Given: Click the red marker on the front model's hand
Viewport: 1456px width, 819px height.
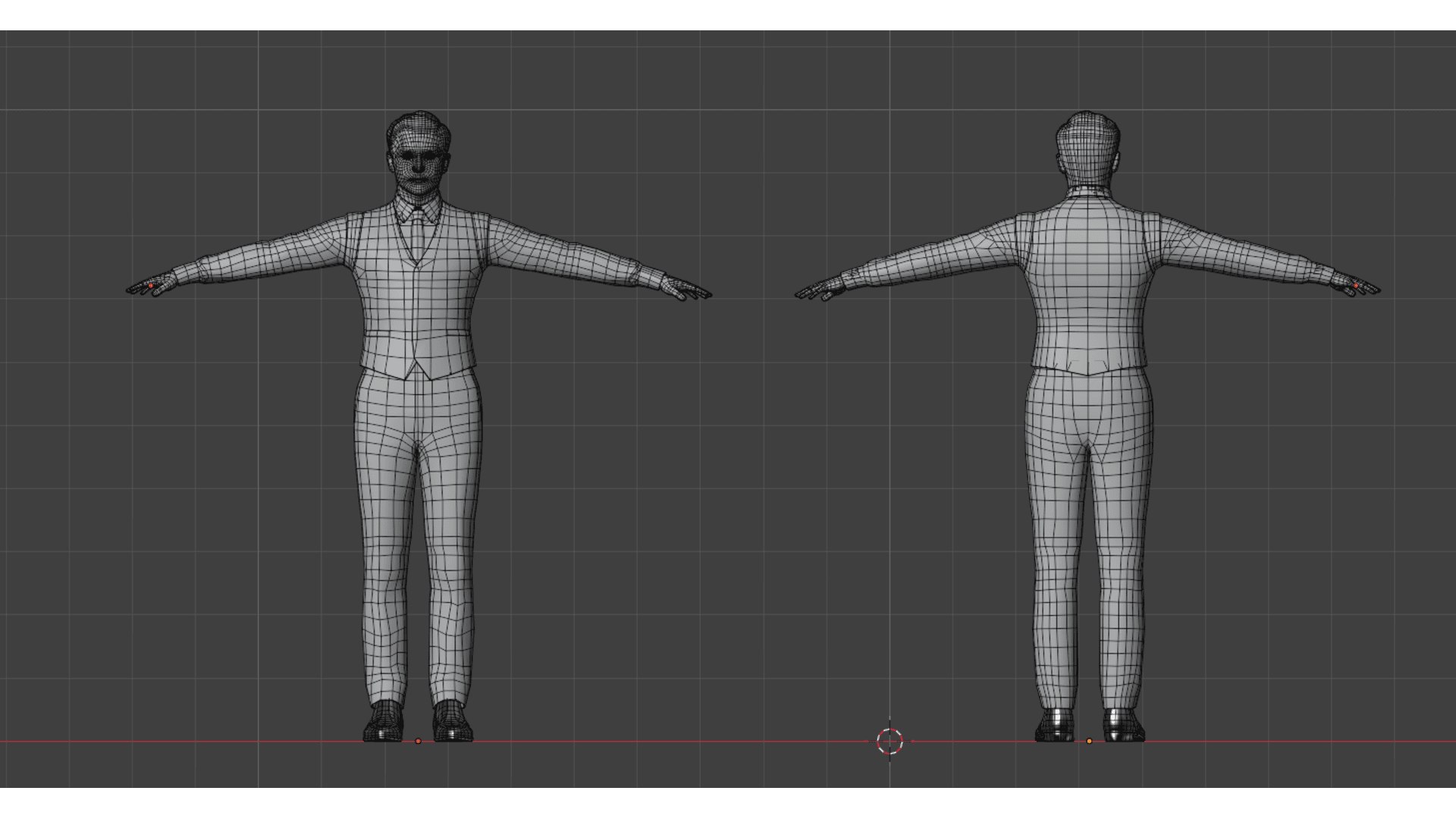Looking at the screenshot, I should [151, 286].
